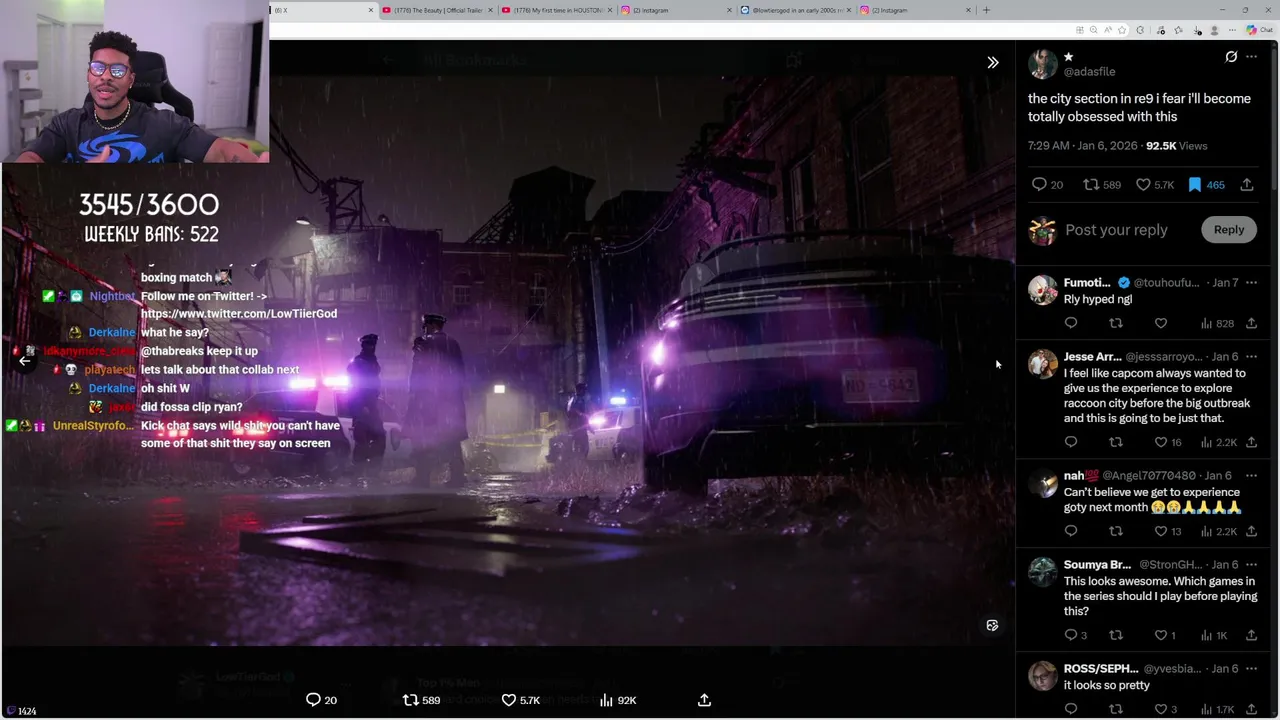This screenshot has width=1280, height=720.
Task: Like Jesse Arr's comment with 16 likes
Action: pyautogui.click(x=1167, y=442)
